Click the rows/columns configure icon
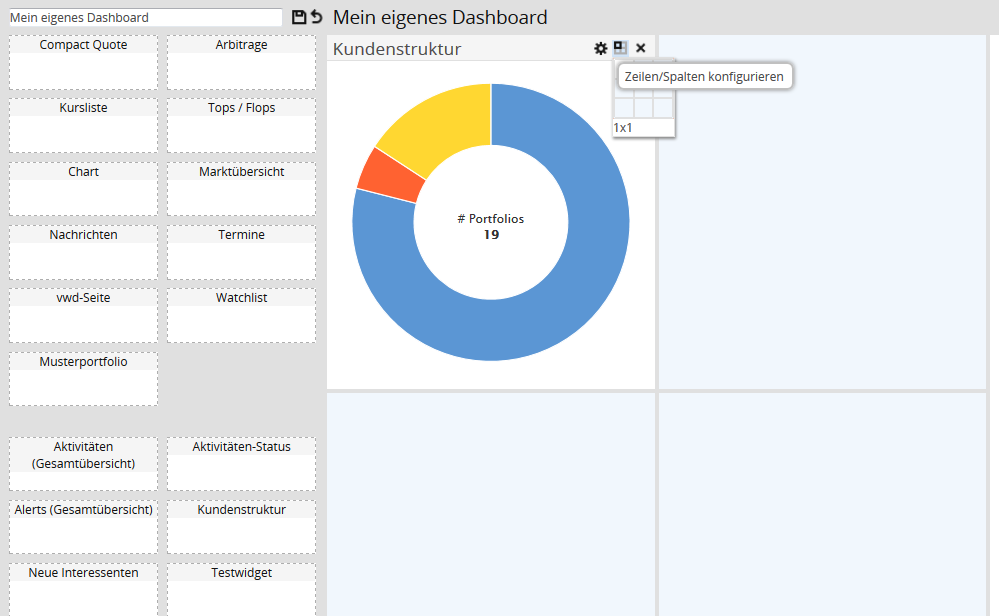The image size is (999, 616). (620, 48)
